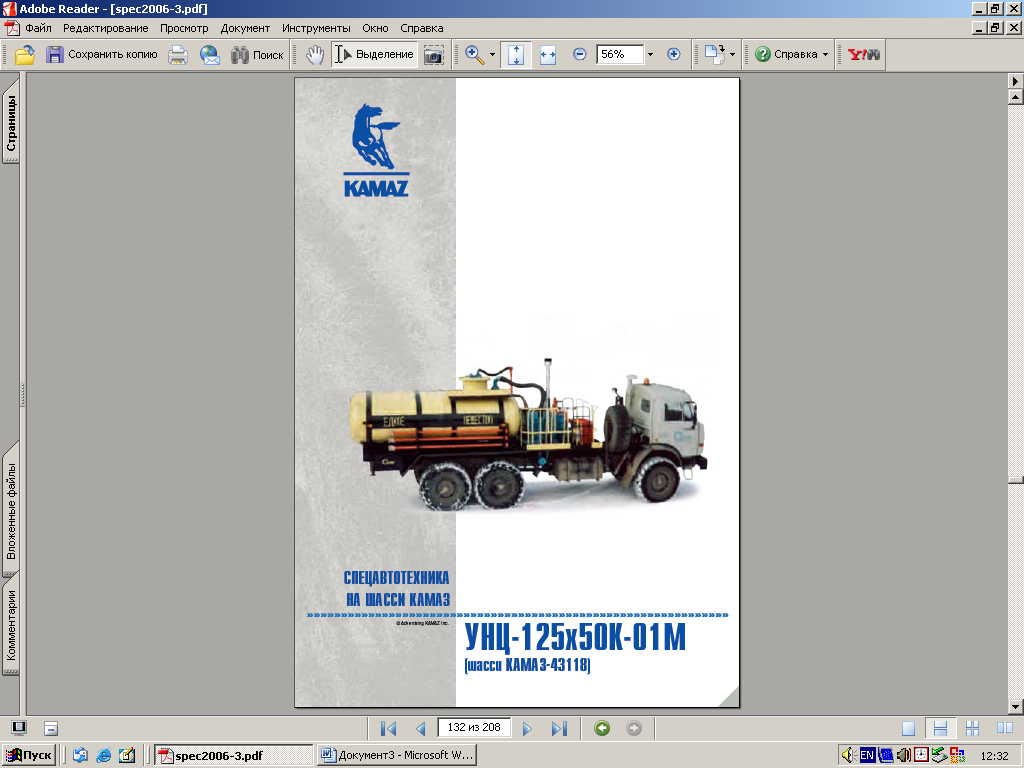Viewport: 1024px width, 768px height.
Task: Activate the Выделение selection tool
Action: click(x=374, y=55)
